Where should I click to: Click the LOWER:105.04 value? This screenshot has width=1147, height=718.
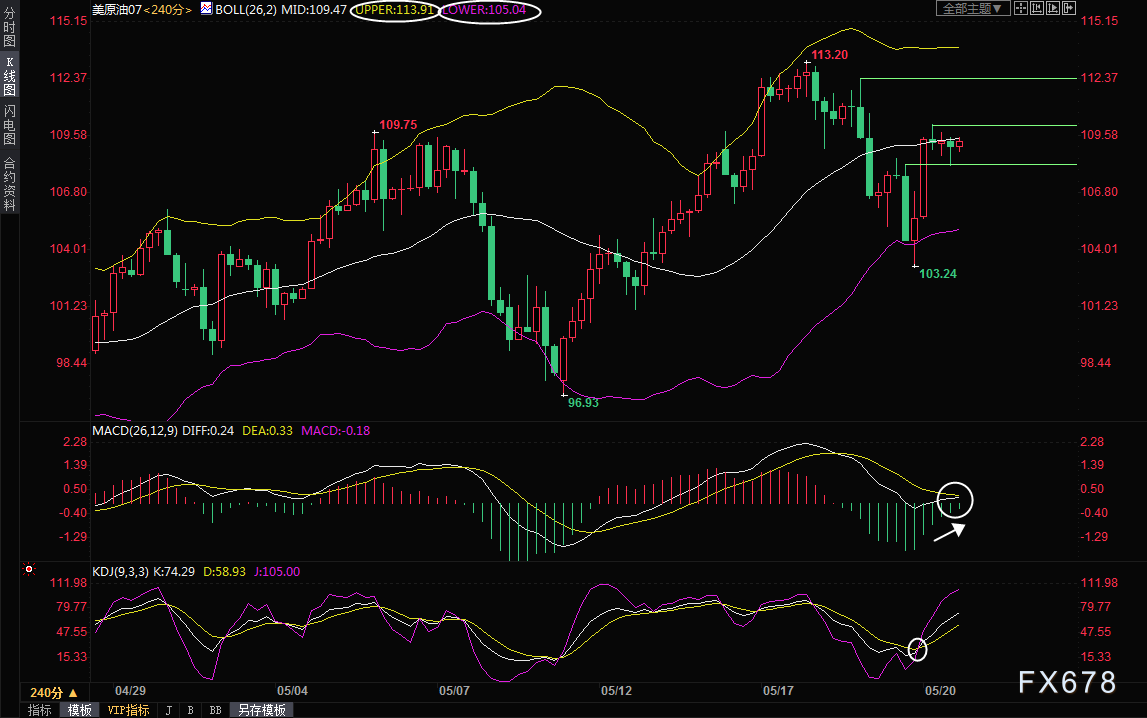point(484,10)
